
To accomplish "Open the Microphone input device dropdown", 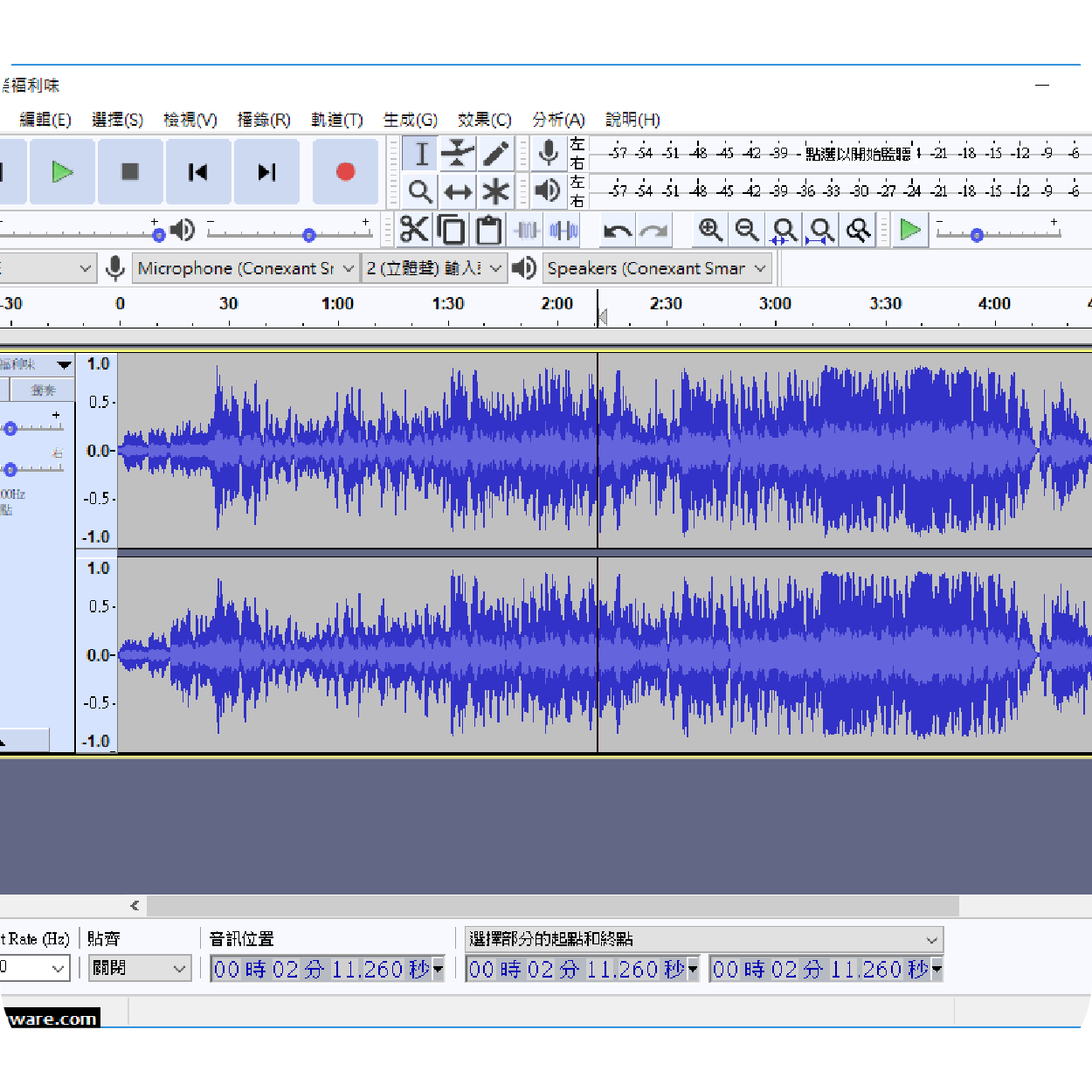I will (x=245, y=268).
